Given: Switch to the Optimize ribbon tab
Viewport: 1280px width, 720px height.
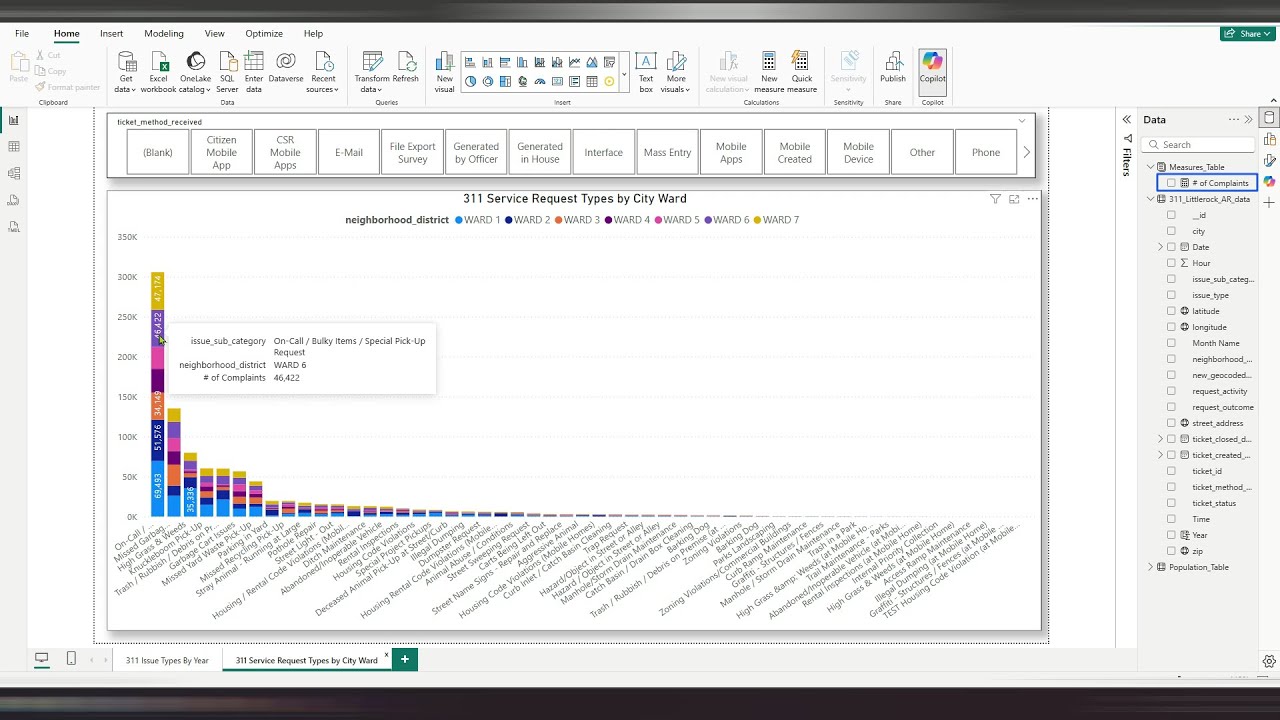Looking at the screenshot, I should point(264,33).
